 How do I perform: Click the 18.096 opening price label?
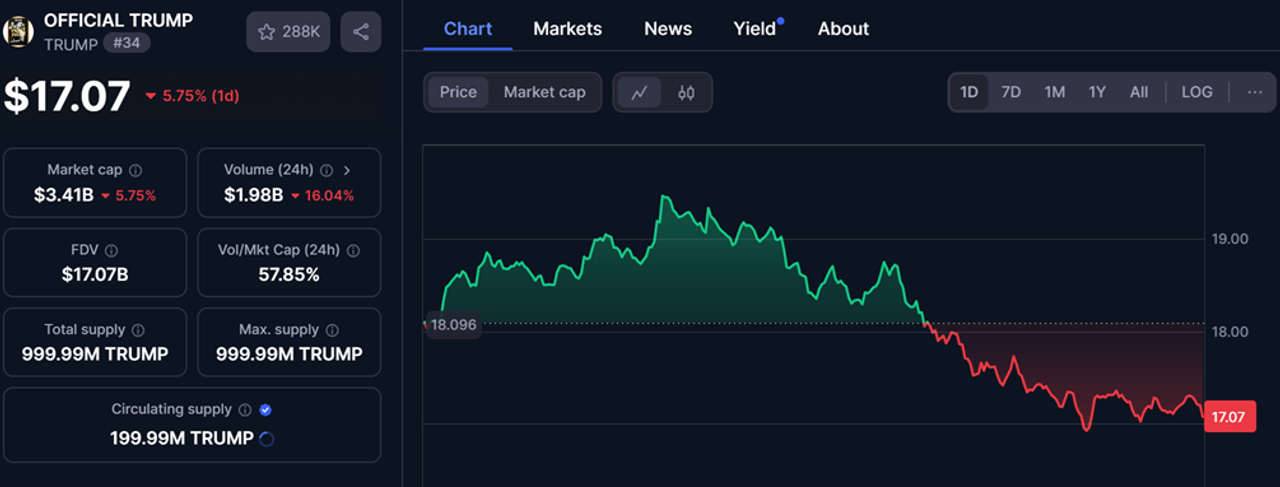point(454,324)
